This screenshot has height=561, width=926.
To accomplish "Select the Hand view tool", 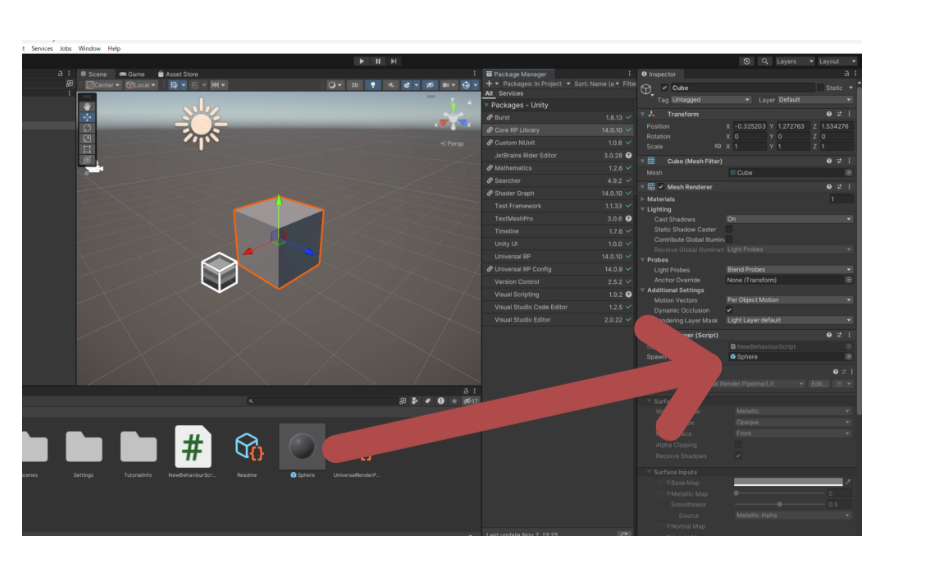I will [87, 106].
